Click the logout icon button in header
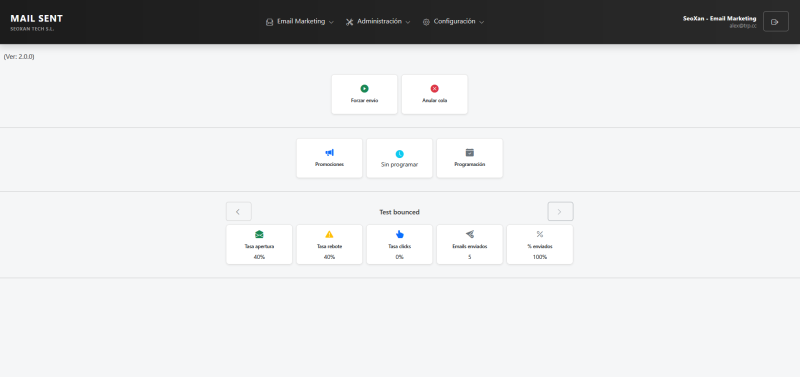800x377 pixels. click(776, 22)
